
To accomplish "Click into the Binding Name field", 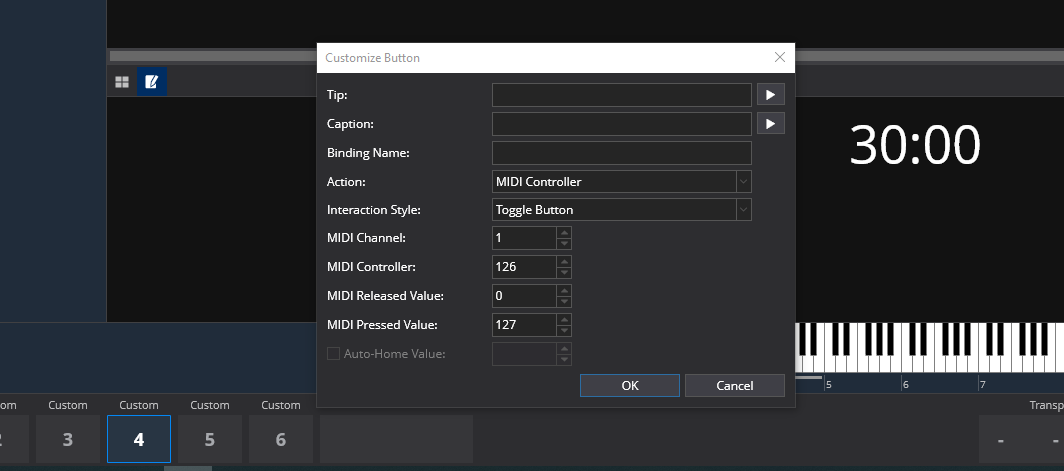I will pyautogui.click(x=621, y=153).
